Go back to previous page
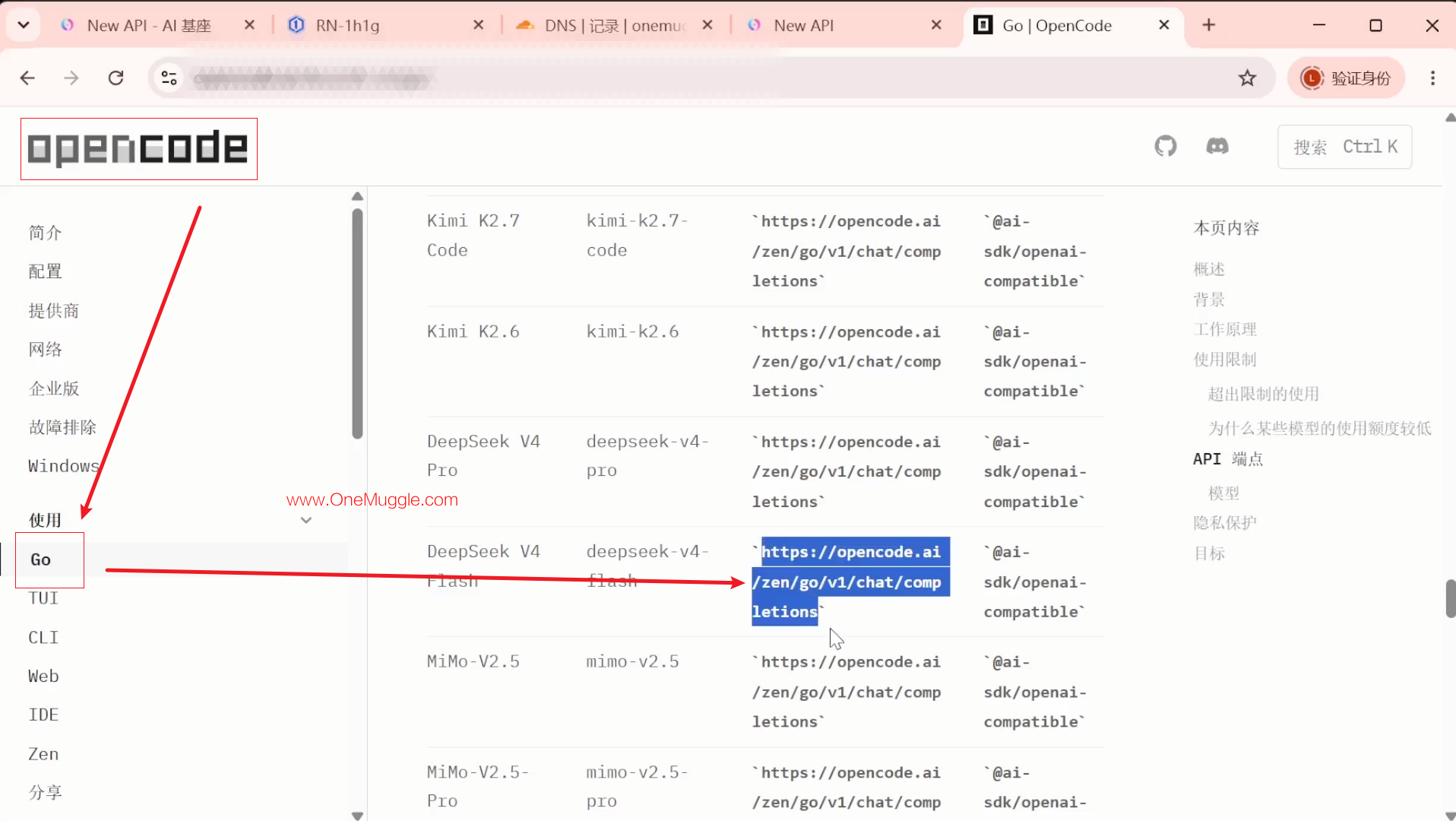The image size is (1456, 821). (27, 78)
